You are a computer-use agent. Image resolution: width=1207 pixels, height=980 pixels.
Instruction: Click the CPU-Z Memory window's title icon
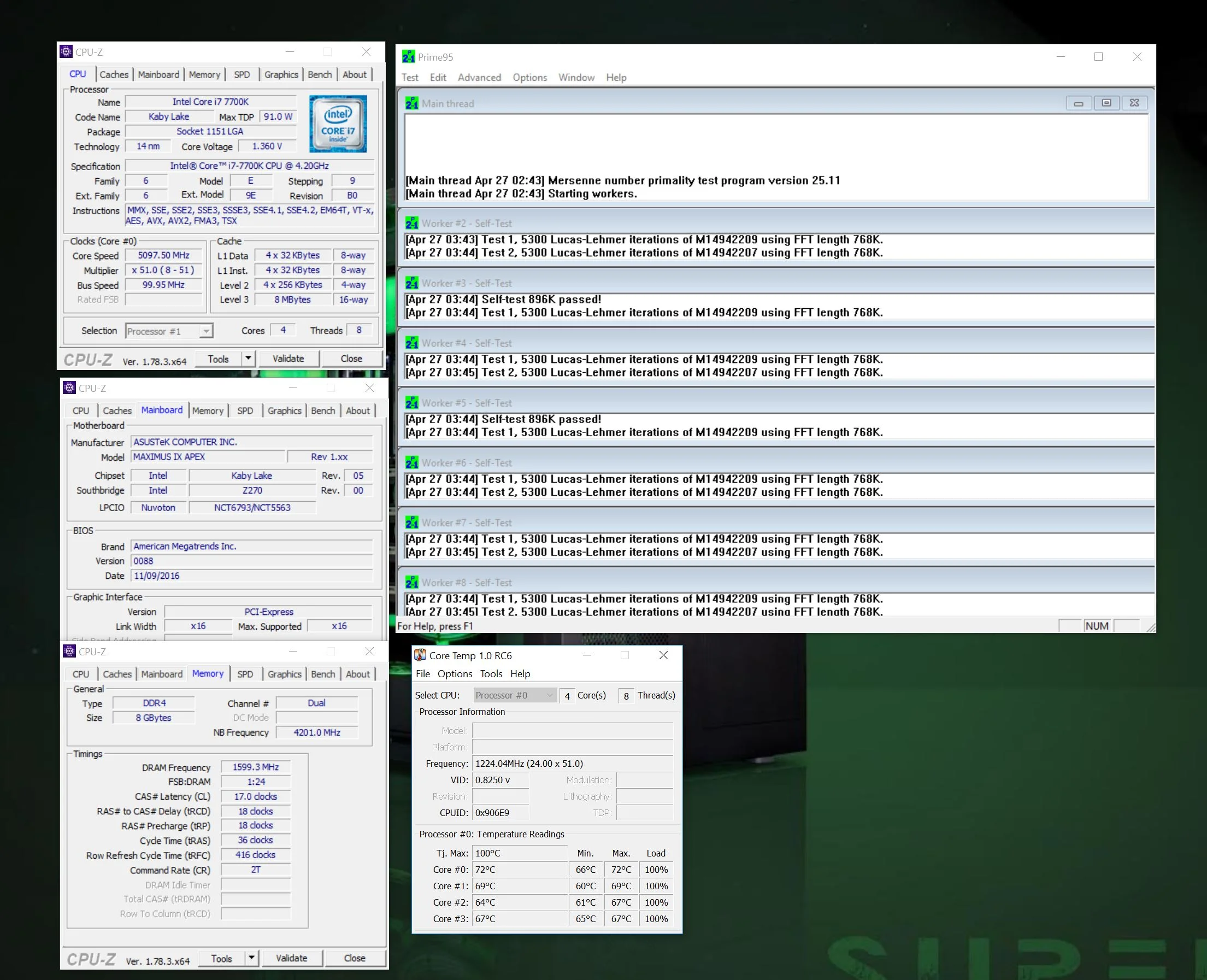(69, 651)
